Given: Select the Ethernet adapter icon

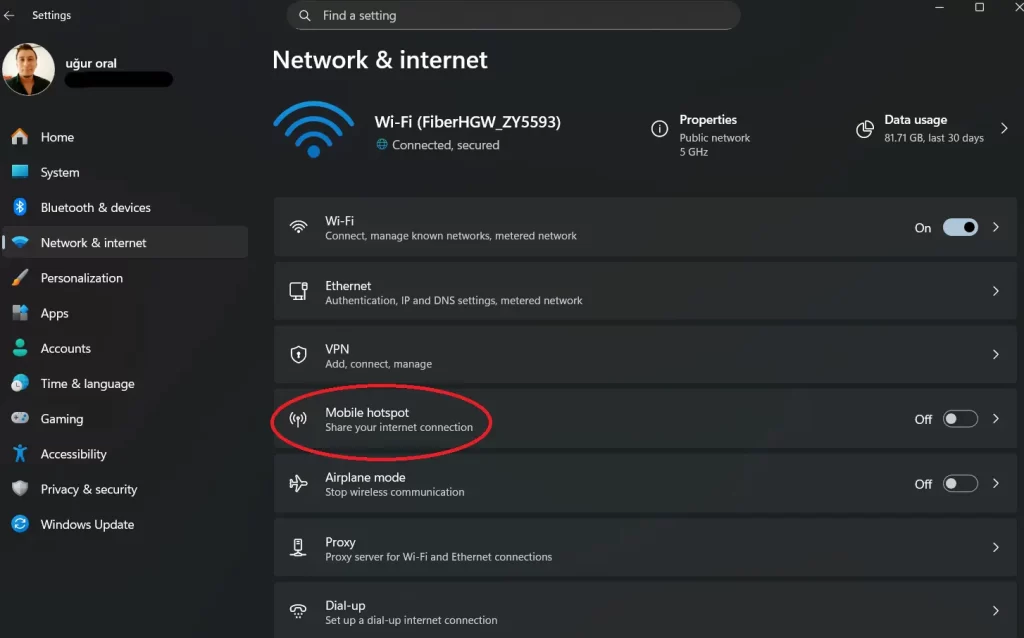Looking at the screenshot, I should pyautogui.click(x=298, y=291).
